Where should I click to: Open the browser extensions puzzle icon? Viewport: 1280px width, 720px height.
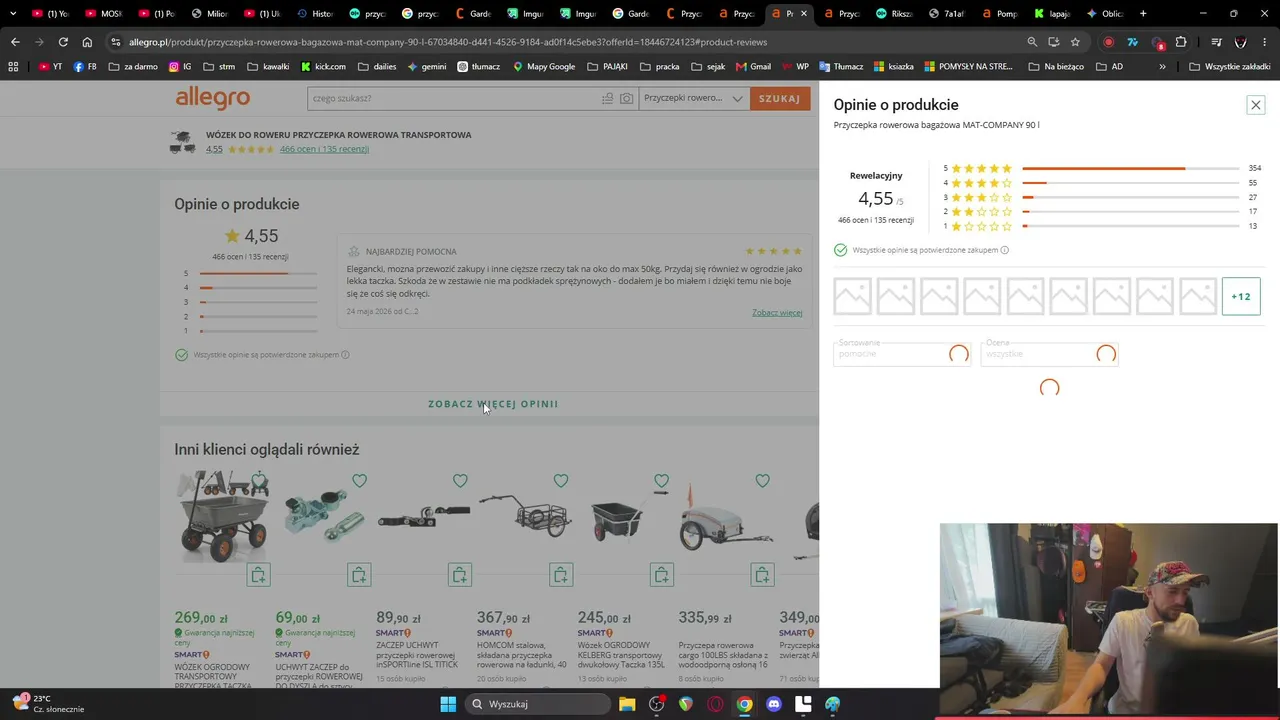[x=1181, y=42]
